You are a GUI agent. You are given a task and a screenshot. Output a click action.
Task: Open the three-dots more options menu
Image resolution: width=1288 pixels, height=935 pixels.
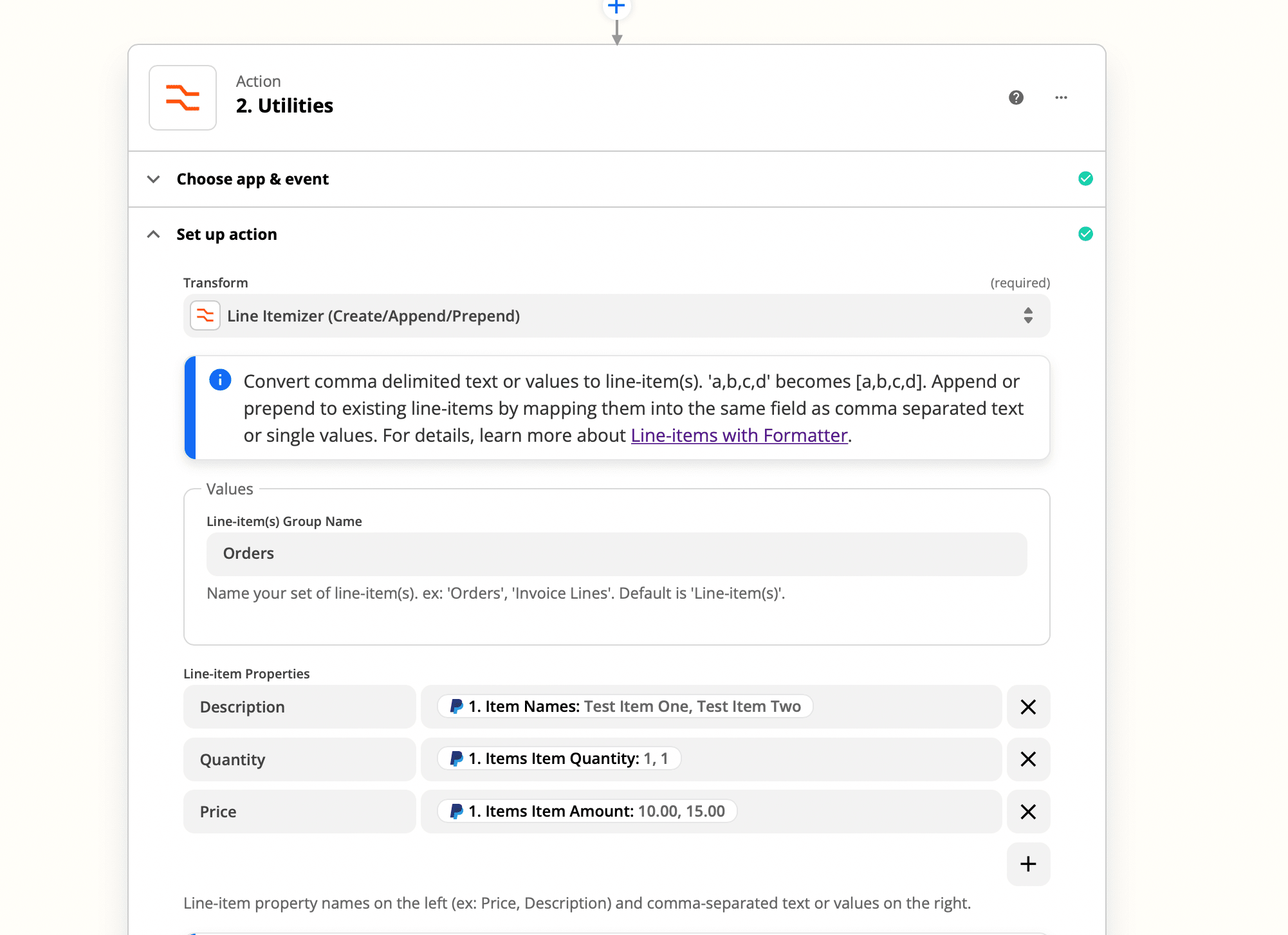click(x=1061, y=98)
